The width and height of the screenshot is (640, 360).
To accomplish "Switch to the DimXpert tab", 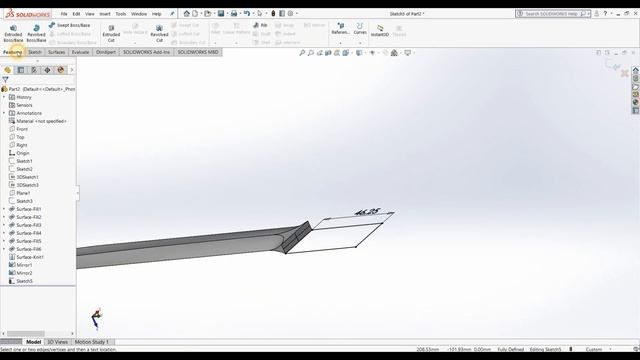I will click(x=106, y=52).
